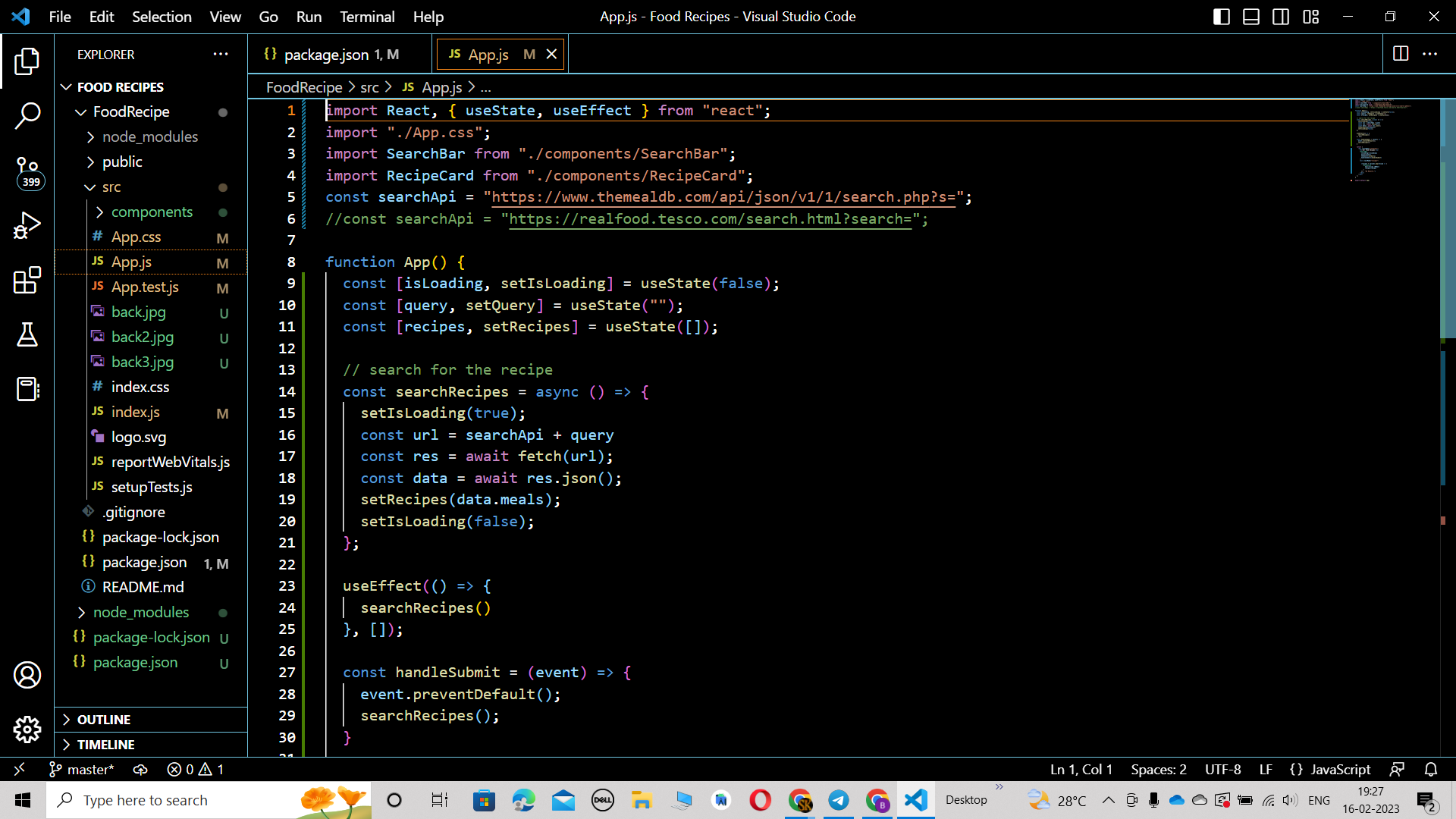1456x819 pixels.
Task: Change end of line sequence LF
Action: point(1266,769)
